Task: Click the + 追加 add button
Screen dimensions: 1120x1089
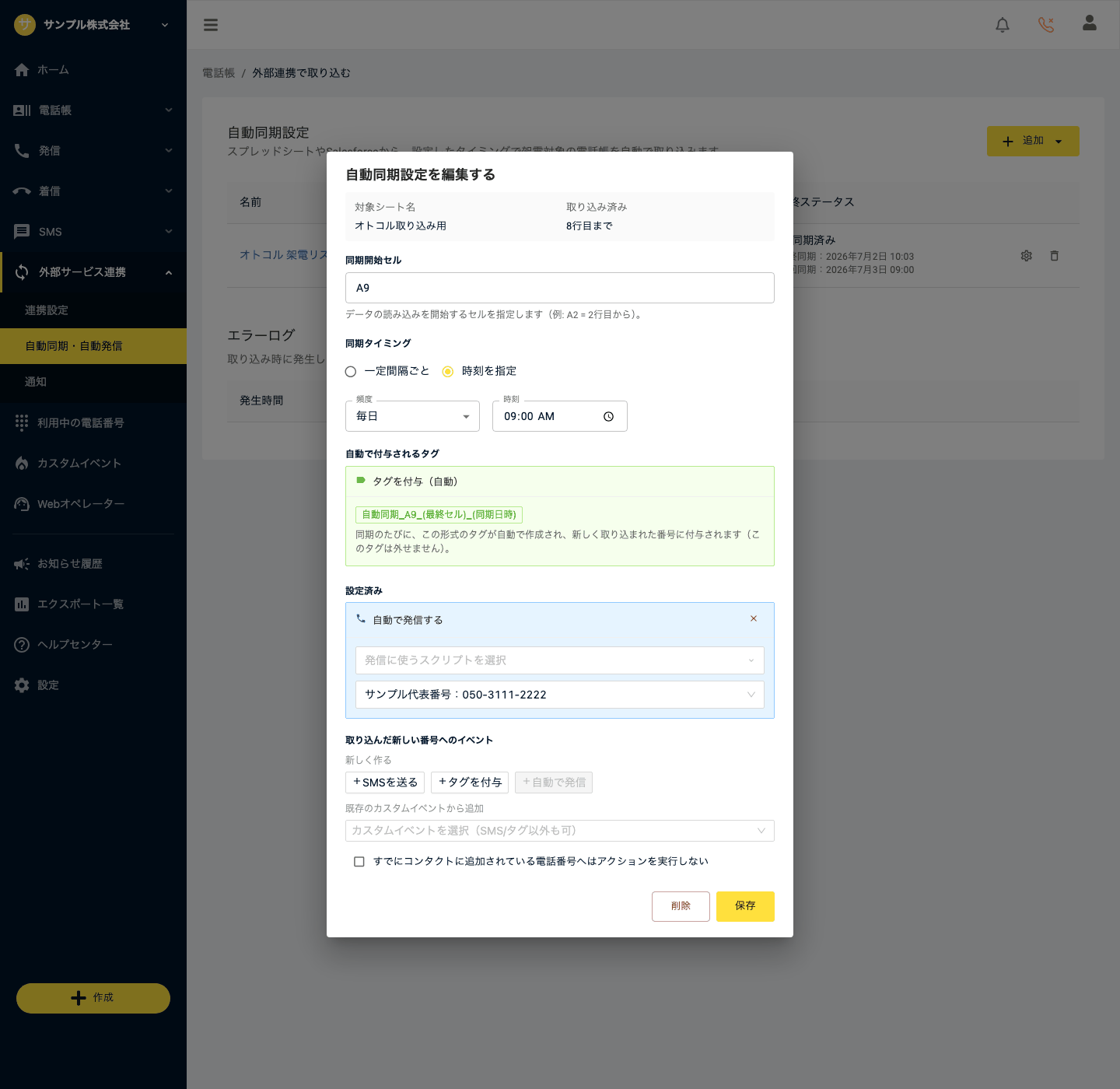Action: 1033,142
